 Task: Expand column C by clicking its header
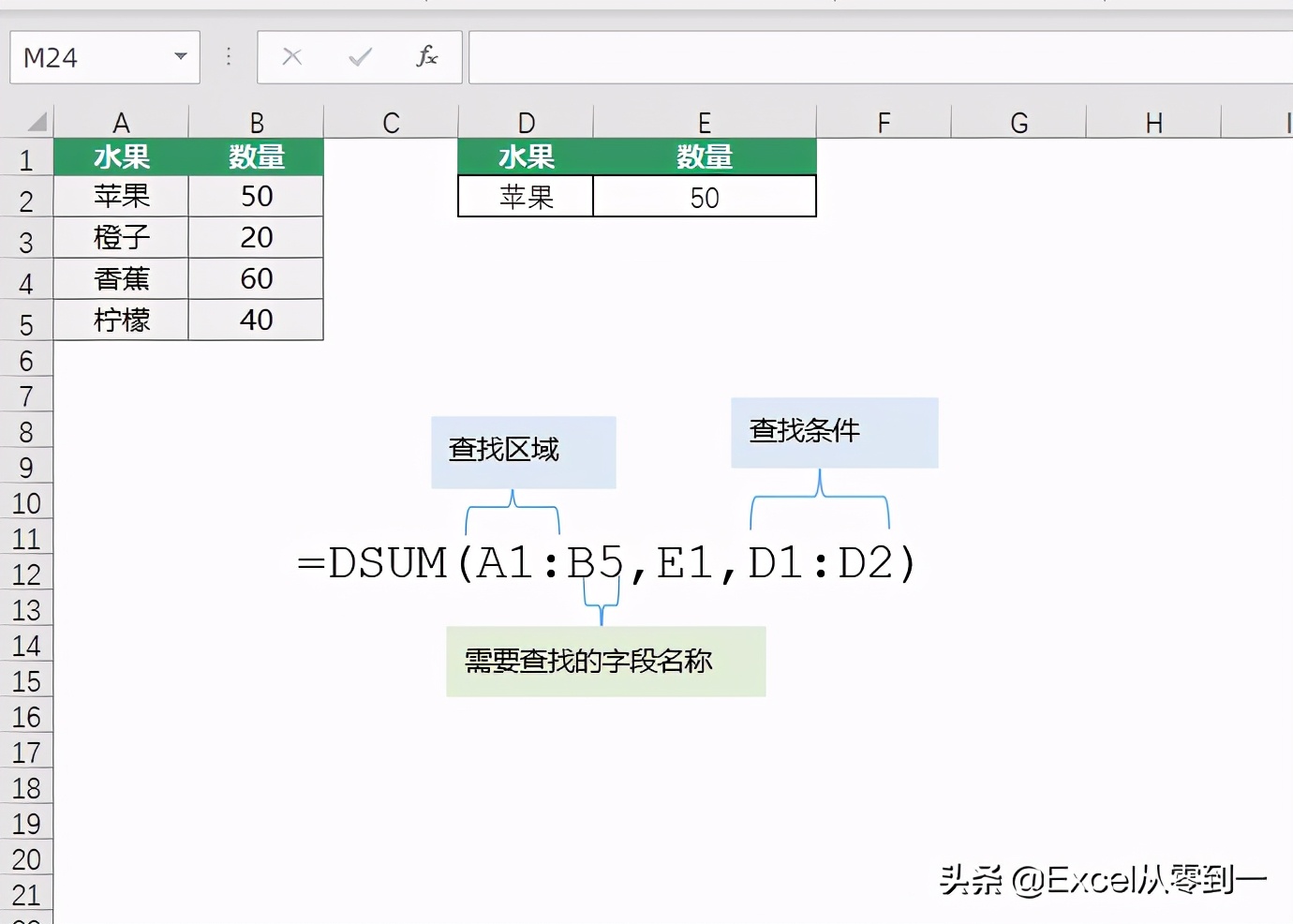[390, 121]
